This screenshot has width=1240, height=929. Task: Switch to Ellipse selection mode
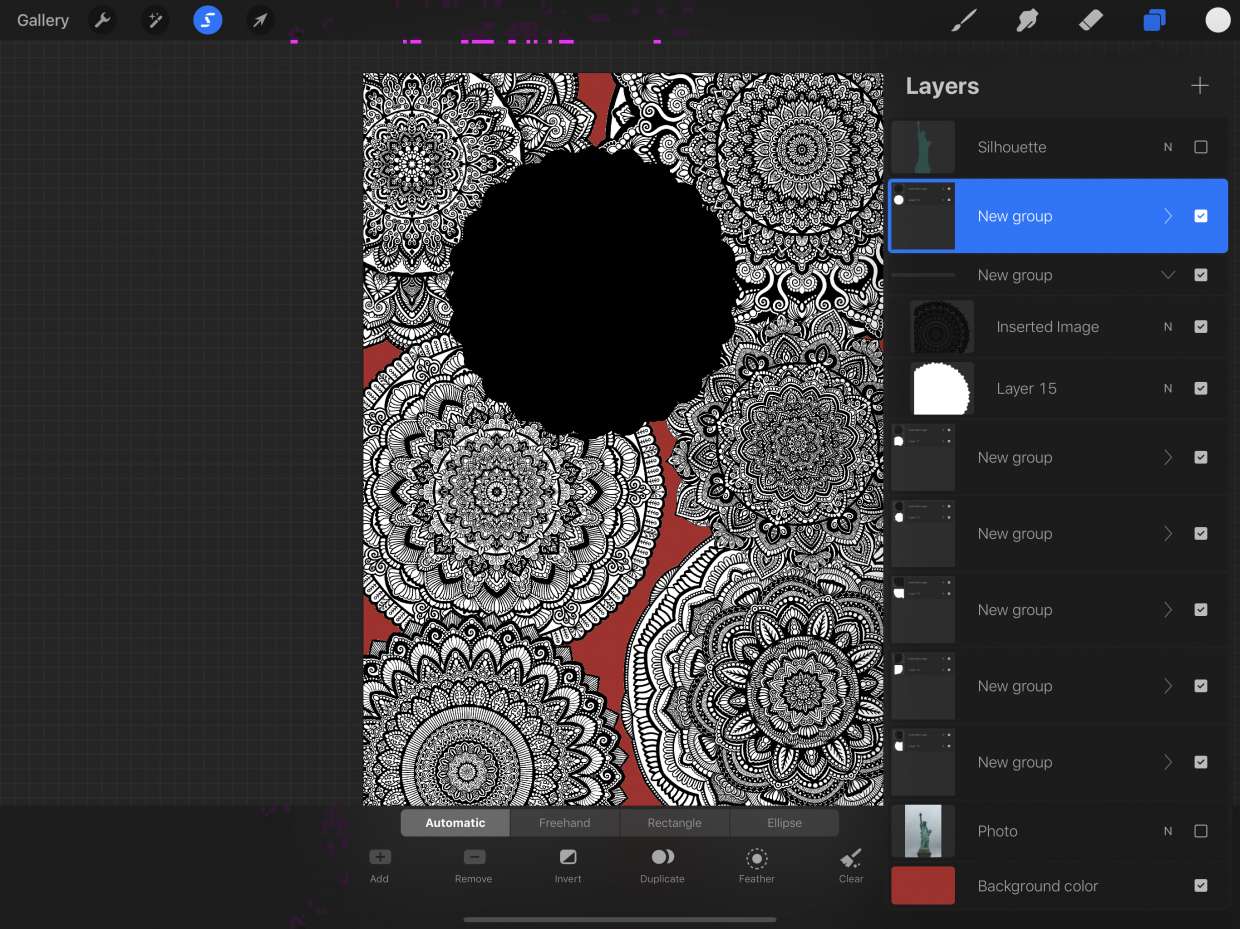[x=784, y=823]
